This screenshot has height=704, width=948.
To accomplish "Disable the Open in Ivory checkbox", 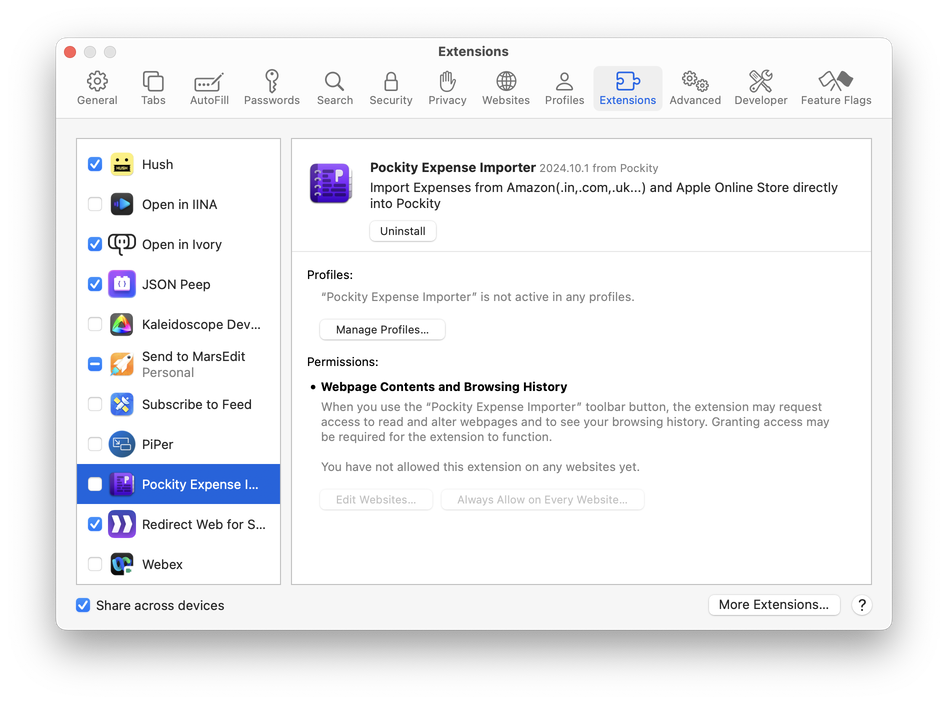I will tap(95, 244).
